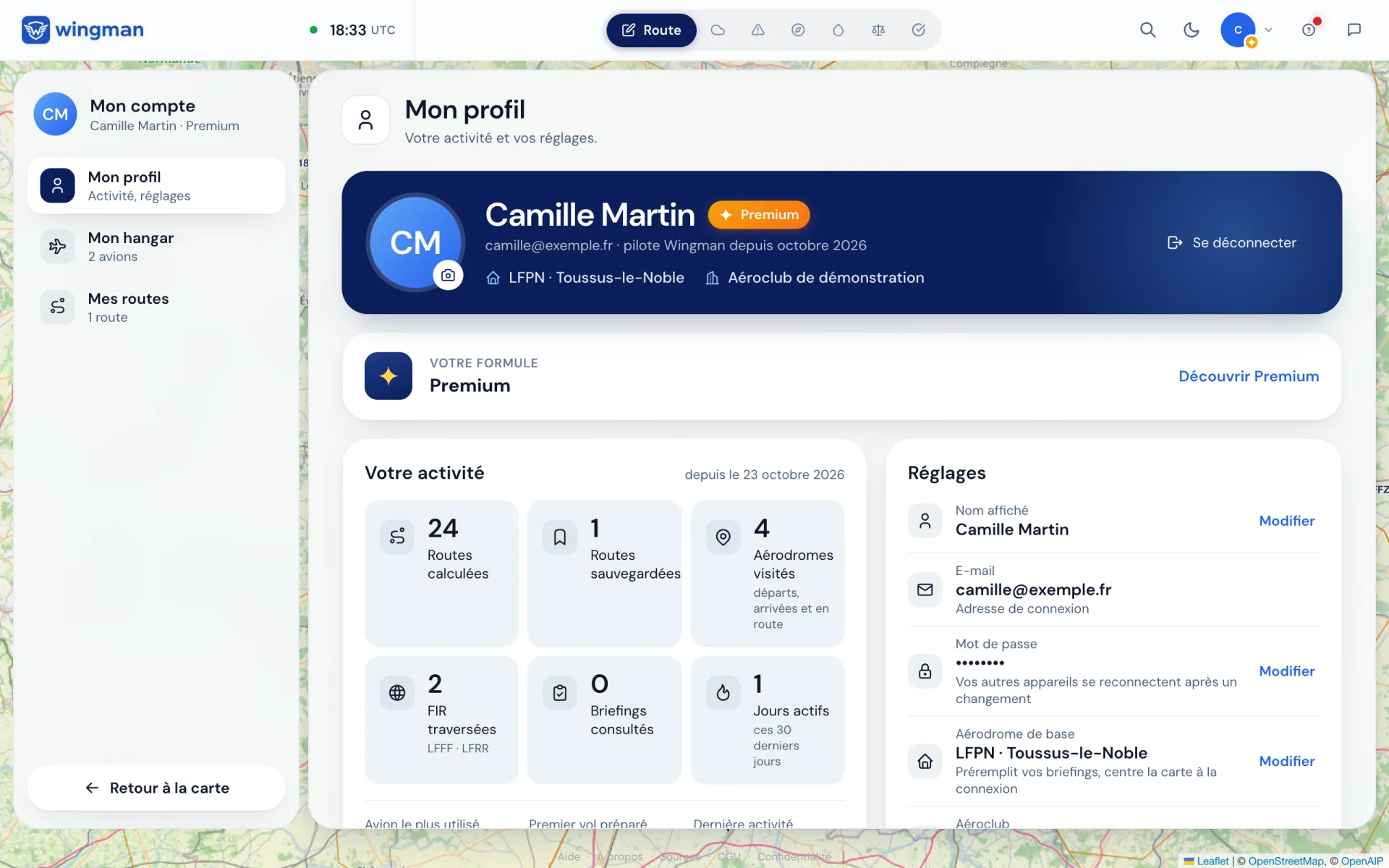This screenshot has height=868, width=1389.
Task: Click Retour à la carte button
Action: (156, 788)
